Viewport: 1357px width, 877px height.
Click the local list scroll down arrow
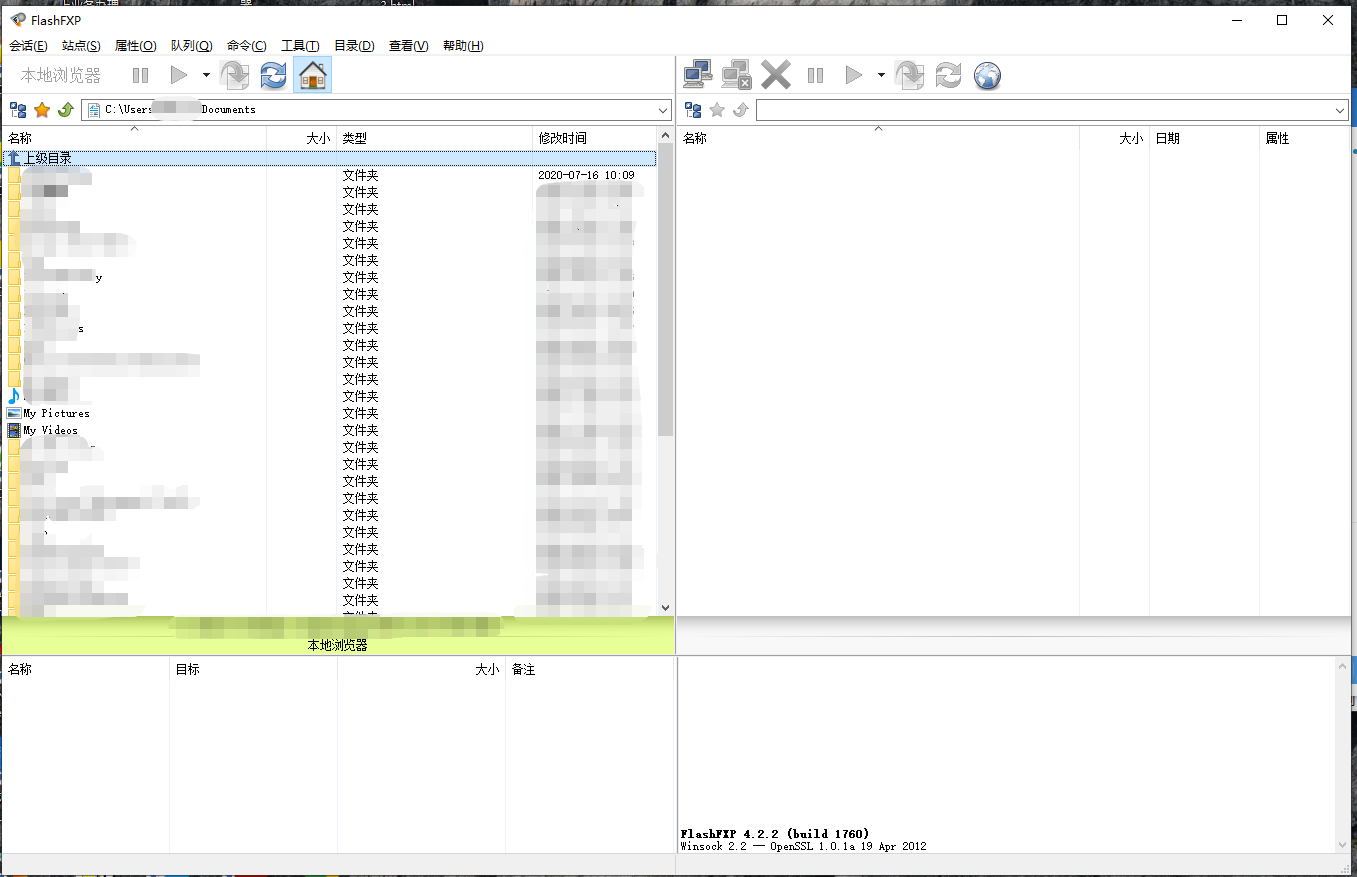pos(665,607)
